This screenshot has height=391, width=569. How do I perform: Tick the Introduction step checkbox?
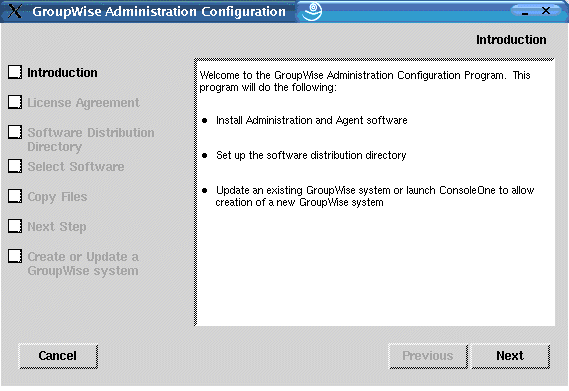point(15,72)
